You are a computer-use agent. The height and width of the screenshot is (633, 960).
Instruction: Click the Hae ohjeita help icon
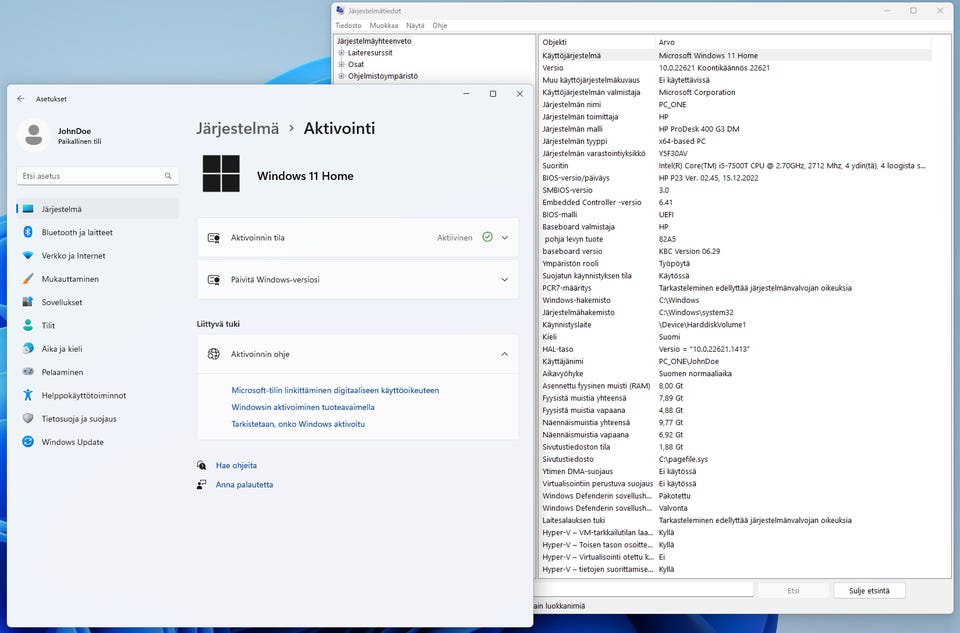[201, 465]
